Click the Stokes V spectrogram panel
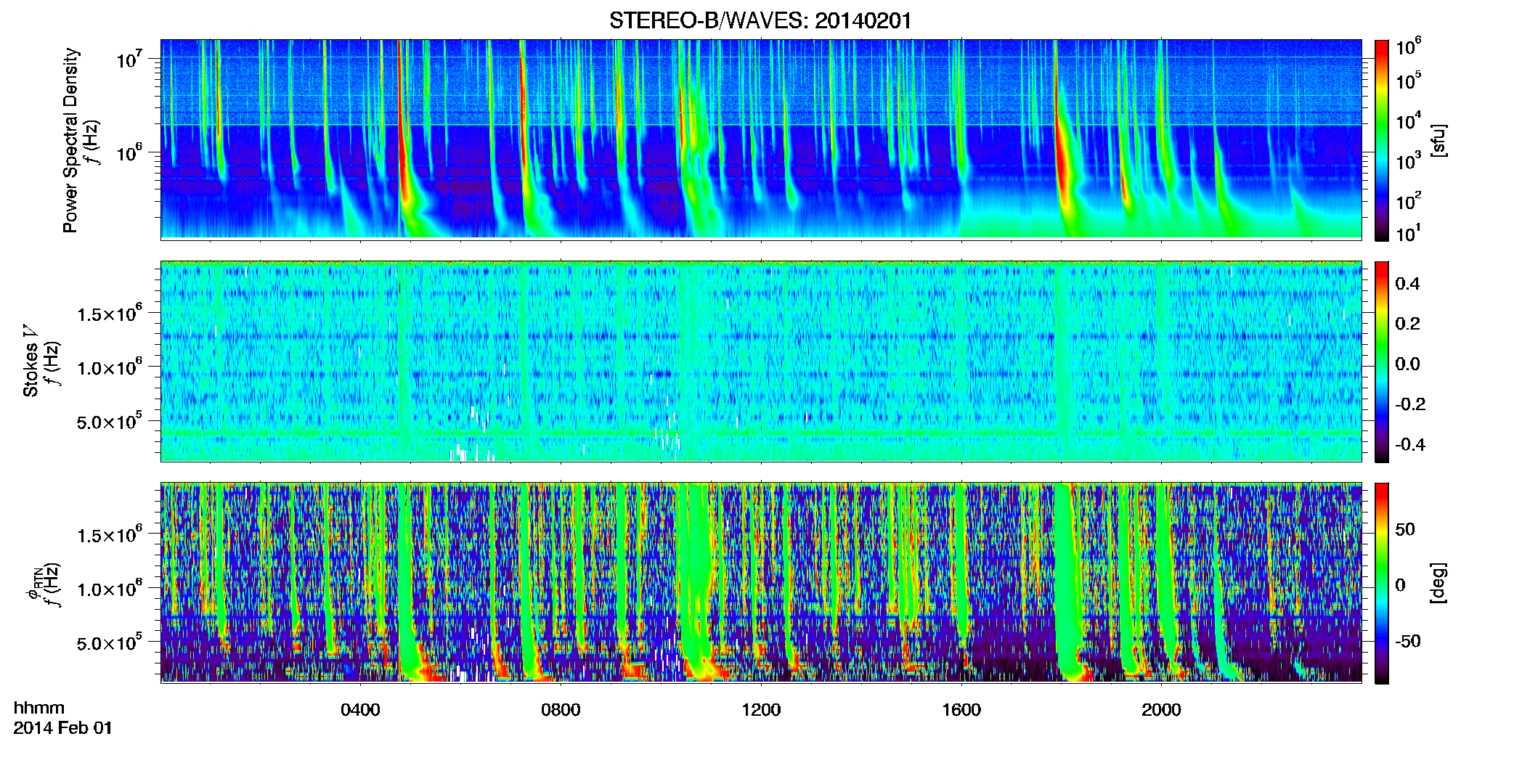This screenshot has height=784, width=1522. click(761, 361)
